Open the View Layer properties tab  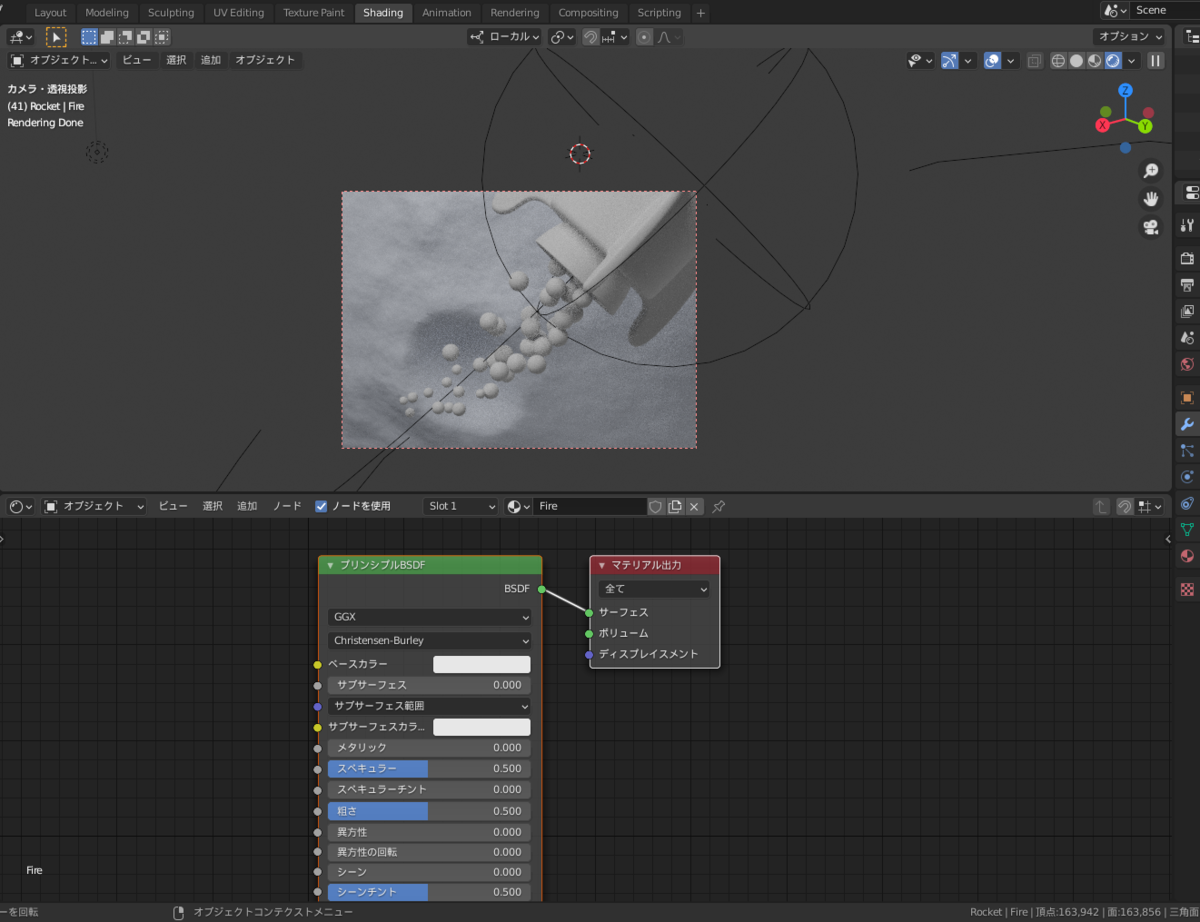(1187, 312)
